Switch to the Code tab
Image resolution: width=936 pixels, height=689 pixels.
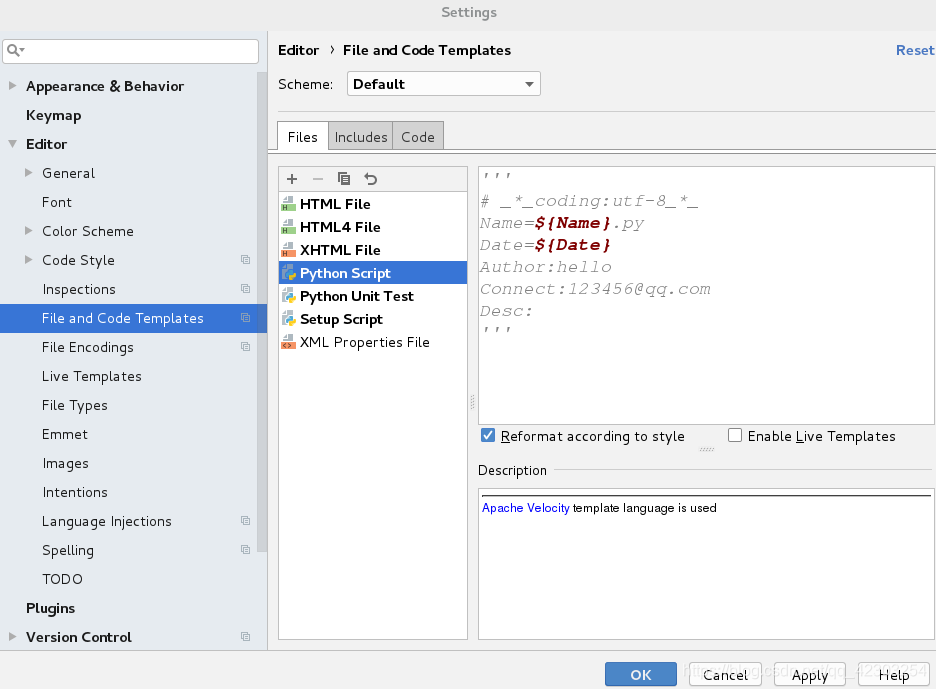(x=418, y=137)
